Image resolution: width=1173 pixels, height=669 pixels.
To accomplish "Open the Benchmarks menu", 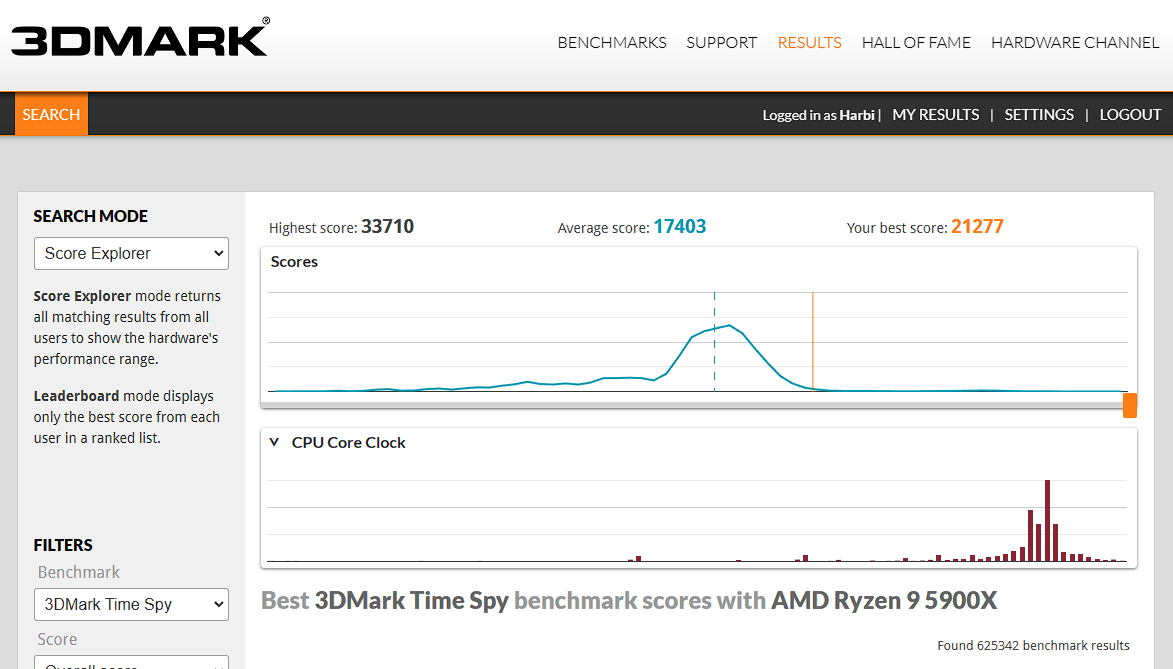I will pyautogui.click(x=612, y=43).
